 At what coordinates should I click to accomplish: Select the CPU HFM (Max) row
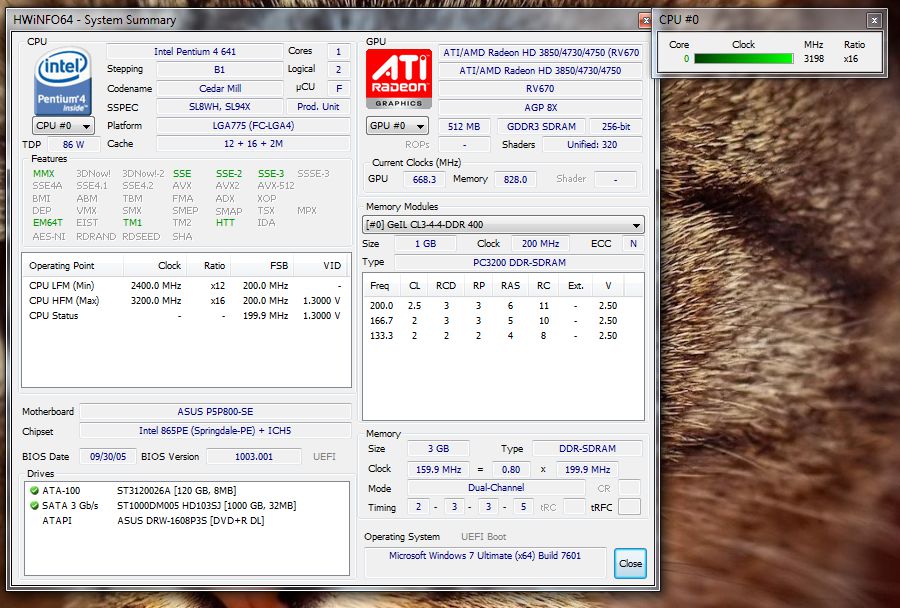tap(185, 300)
